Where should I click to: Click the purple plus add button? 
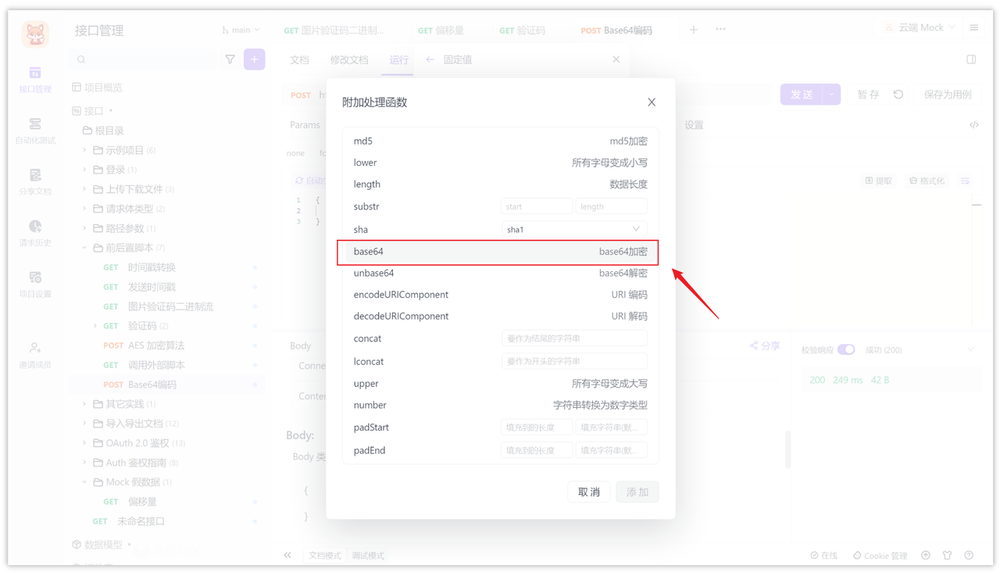(x=254, y=59)
